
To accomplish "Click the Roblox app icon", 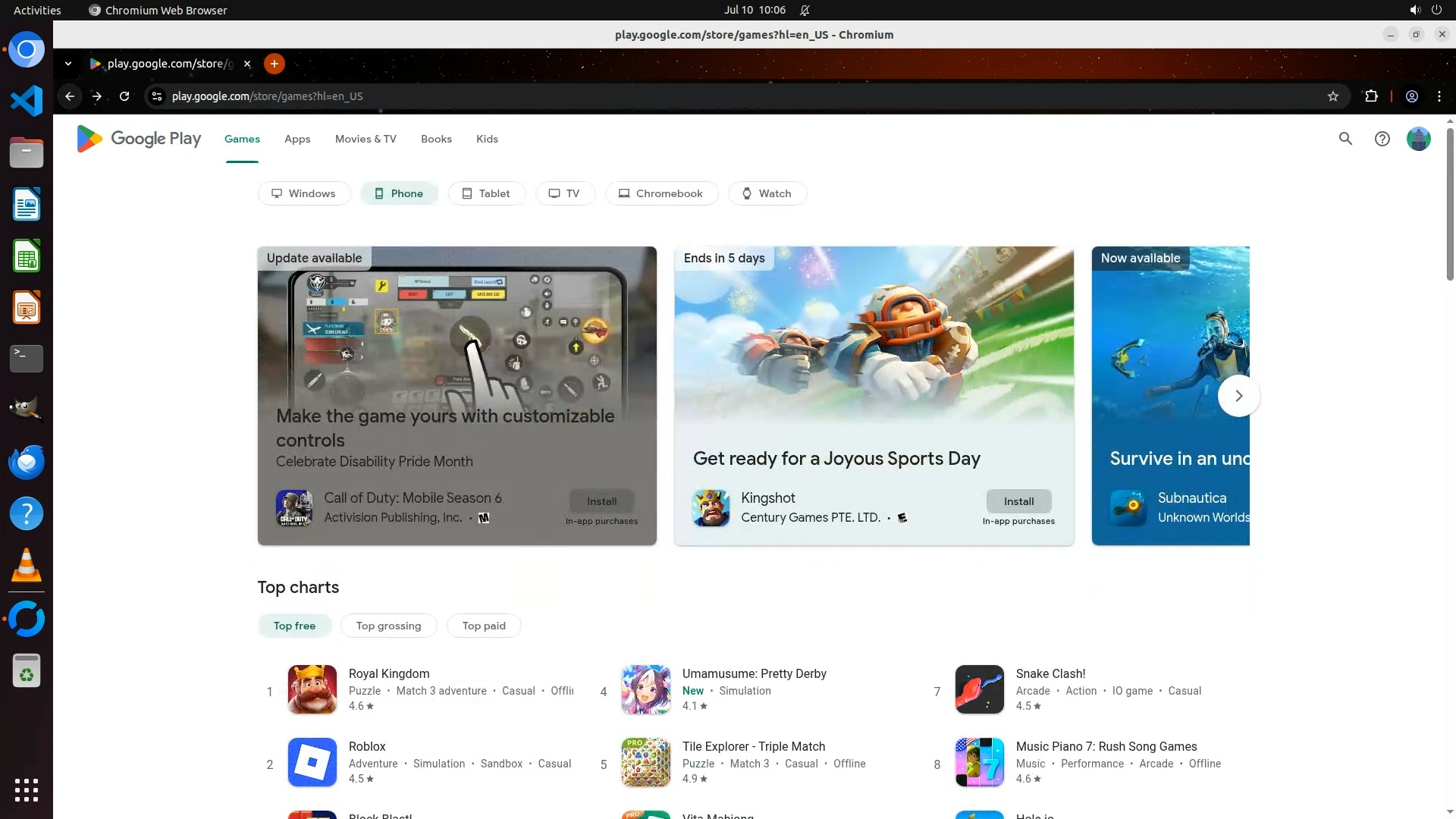I will tap(312, 762).
